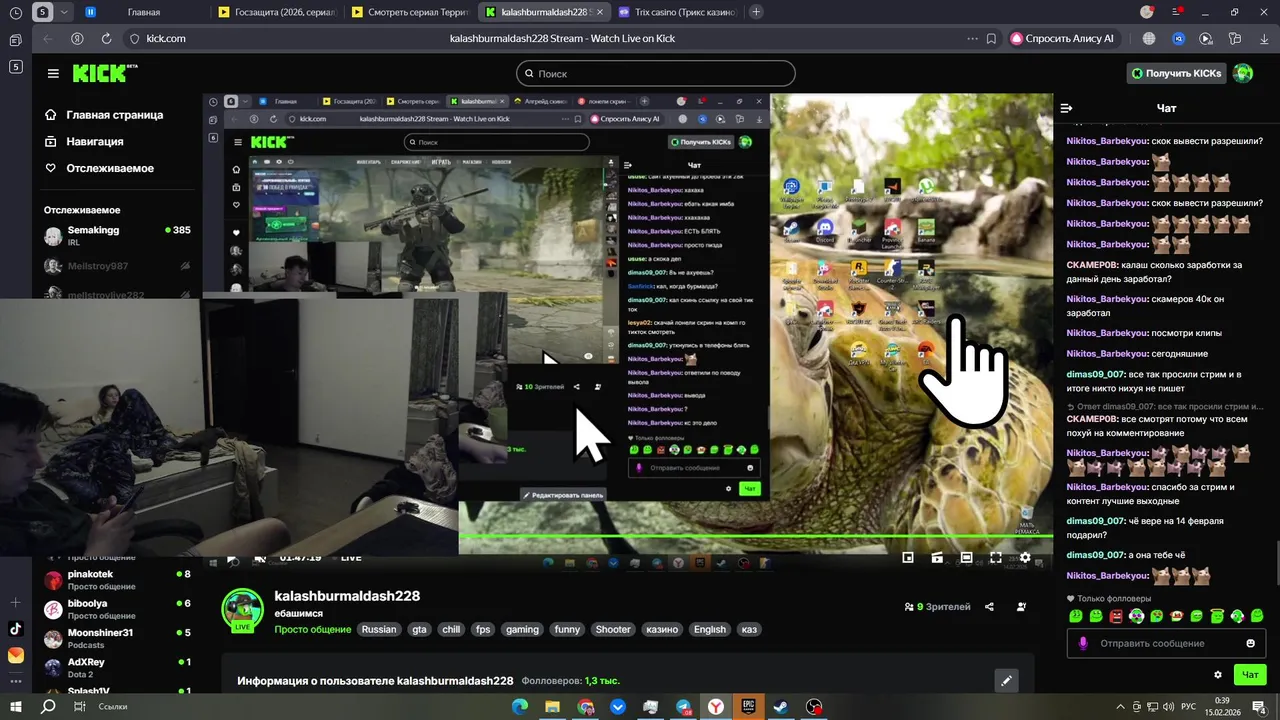
Task: Click the moderator user icon beside share
Action: 1021,607
